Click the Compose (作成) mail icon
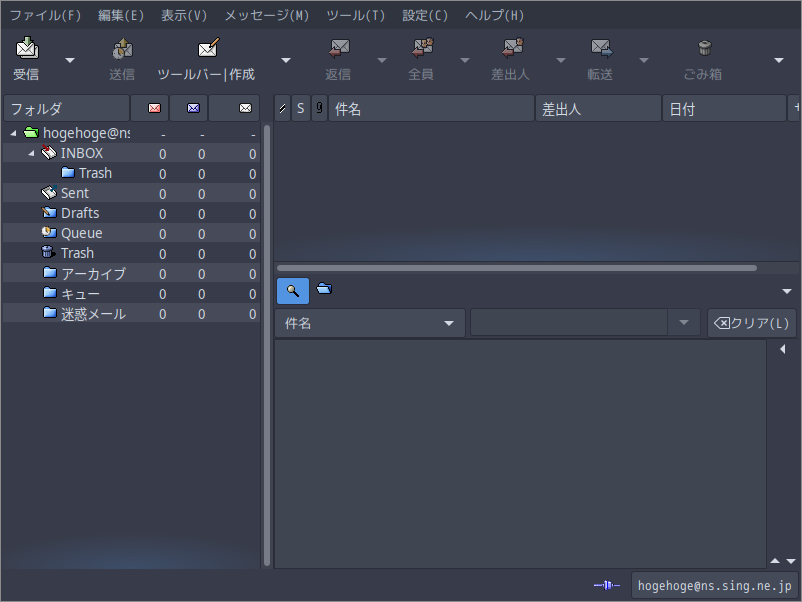This screenshot has height=602, width=802. point(208,48)
